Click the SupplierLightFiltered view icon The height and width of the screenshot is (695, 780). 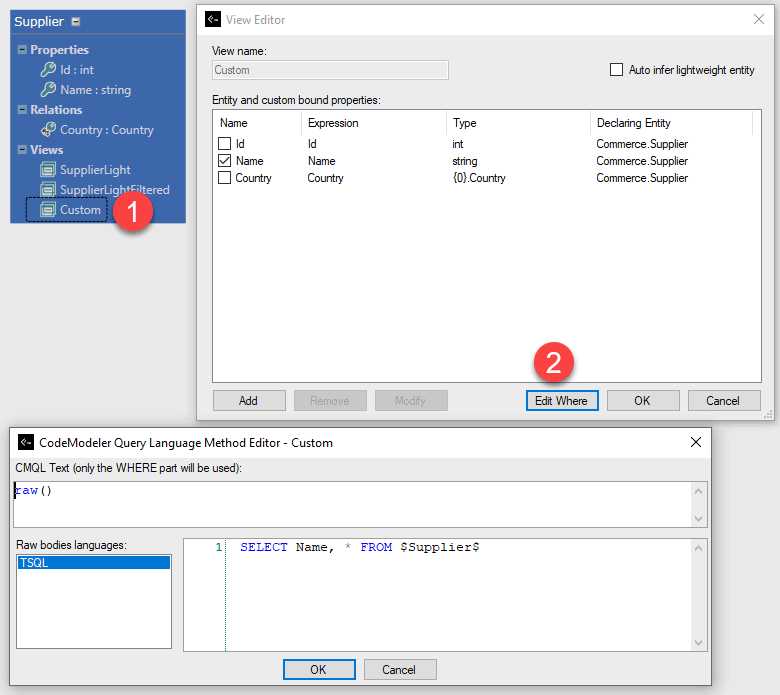(x=48, y=190)
